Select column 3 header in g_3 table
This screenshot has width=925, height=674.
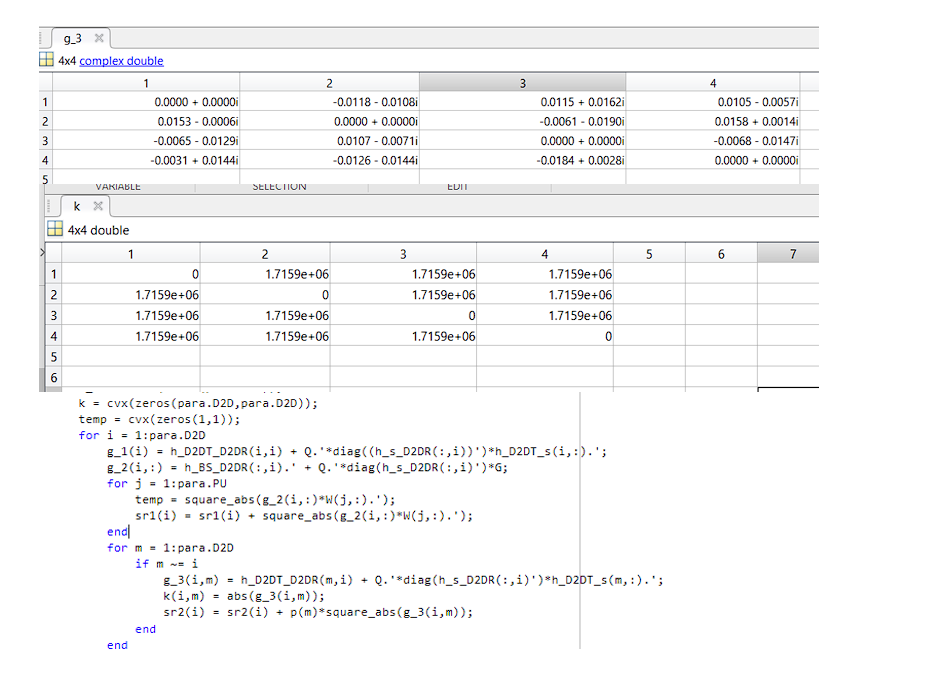click(522, 83)
